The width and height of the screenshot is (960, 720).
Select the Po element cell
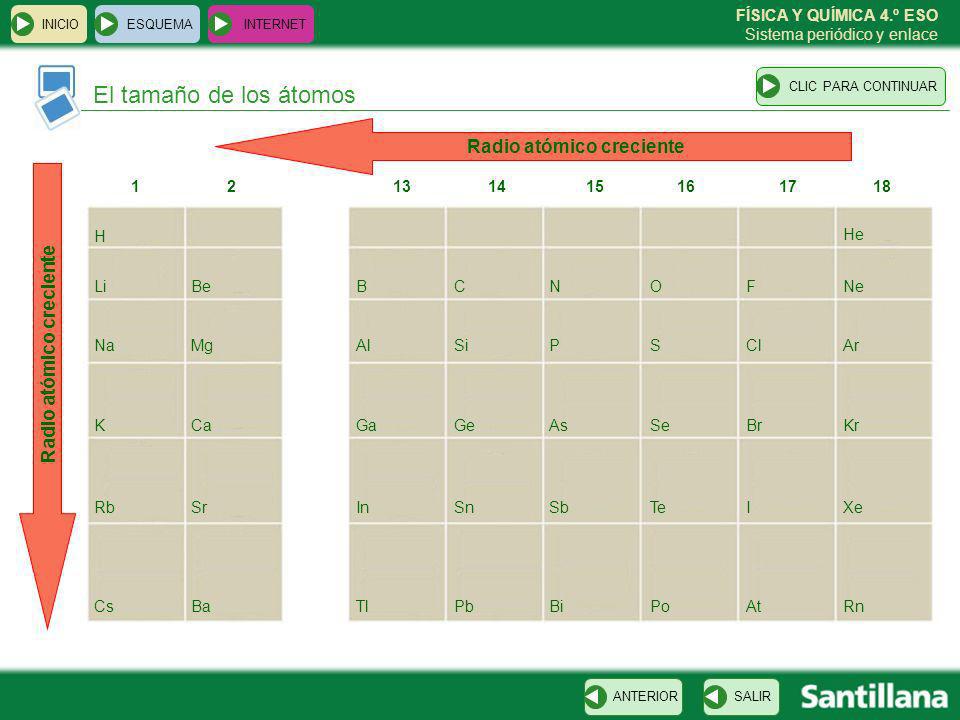[x=689, y=572]
